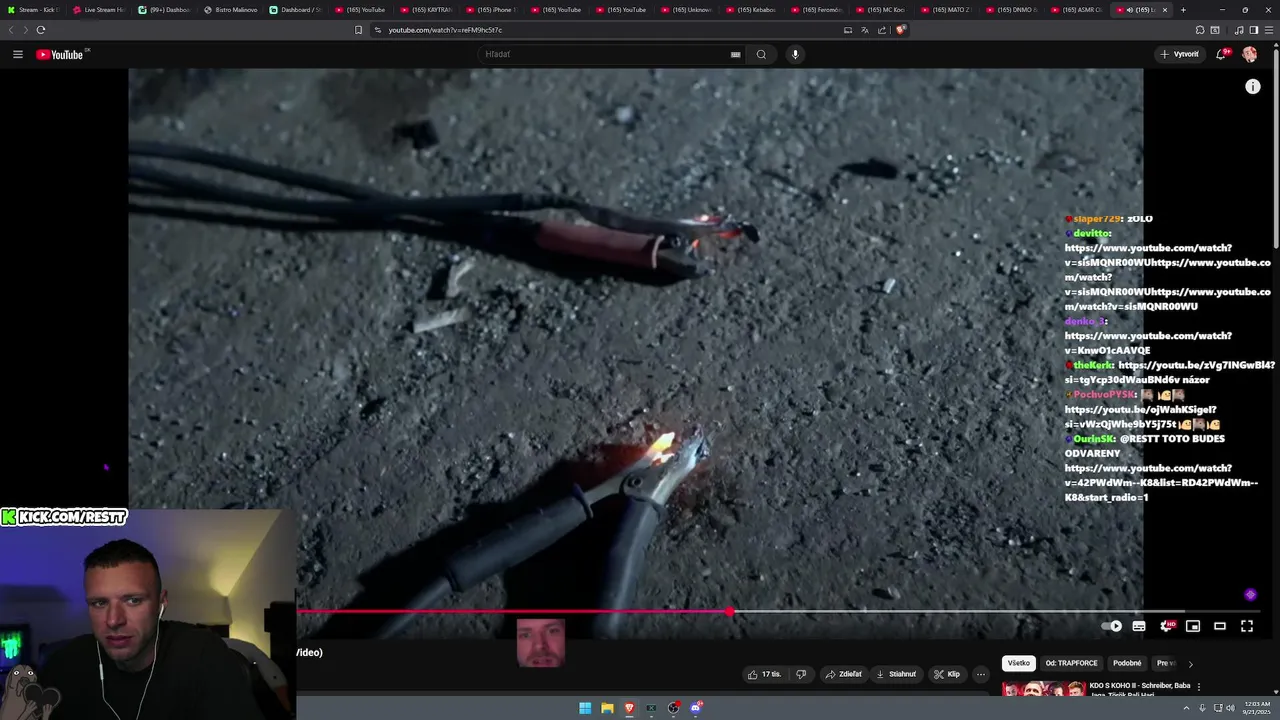Switch to theater mode
The width and height of the screenshot is (1280, 720).
pos(1220,626)
